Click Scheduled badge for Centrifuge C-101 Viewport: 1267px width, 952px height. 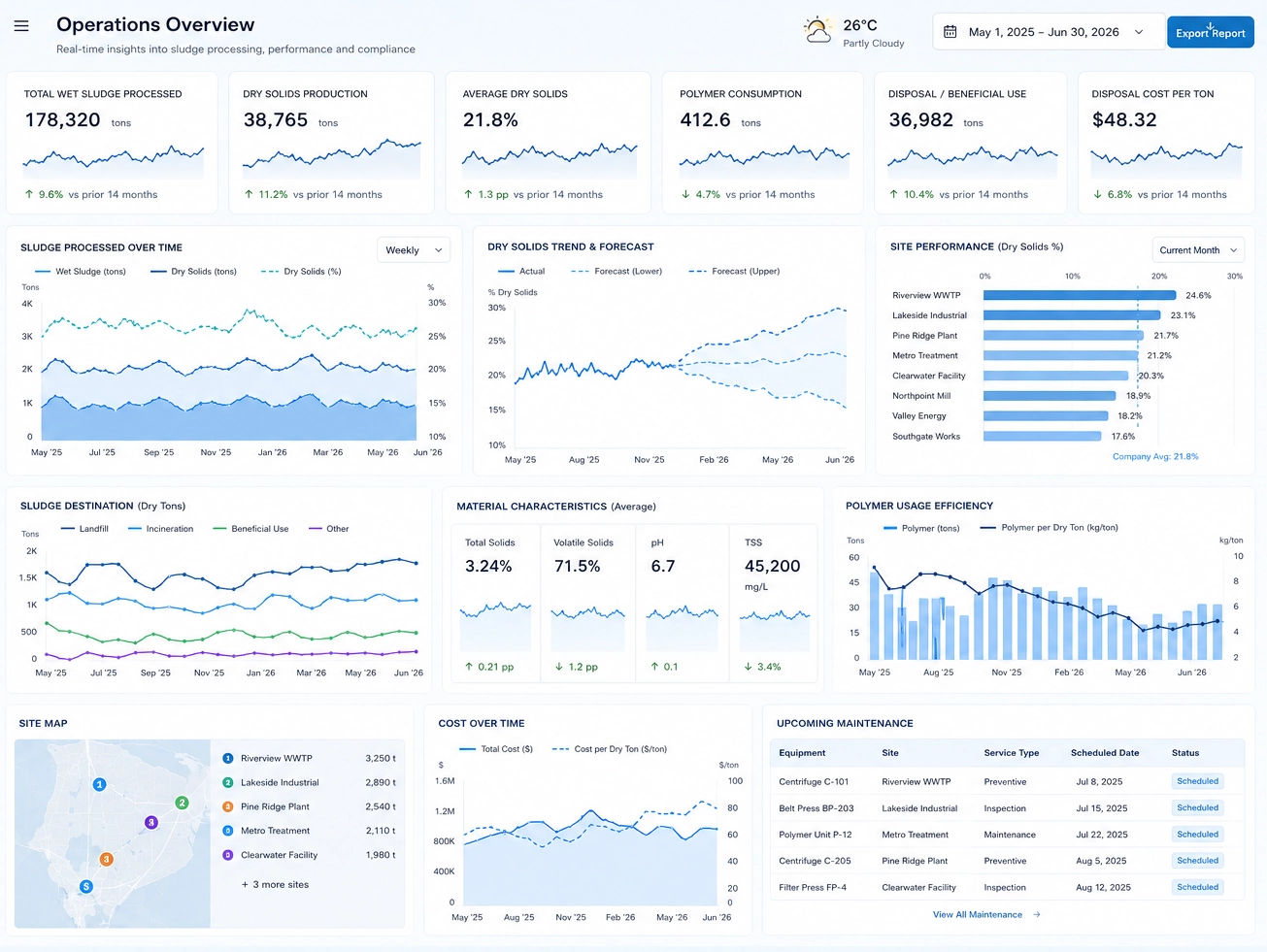click(1197, 781)
